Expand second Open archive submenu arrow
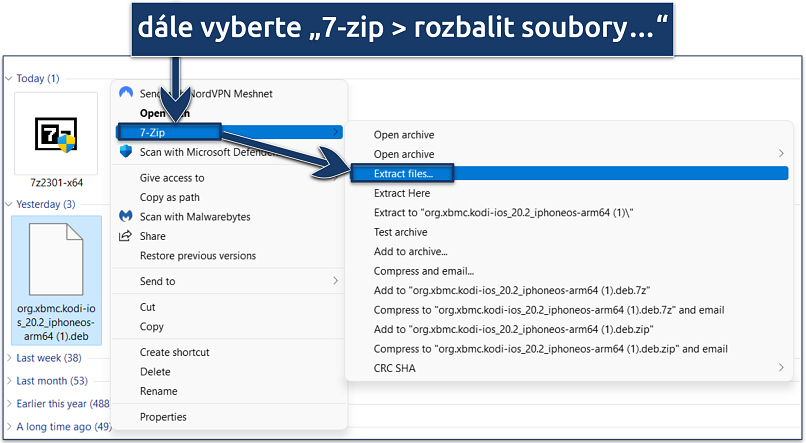Image resolution: width=806 pixels, height=443 pixels. click(x=781, y=154)
